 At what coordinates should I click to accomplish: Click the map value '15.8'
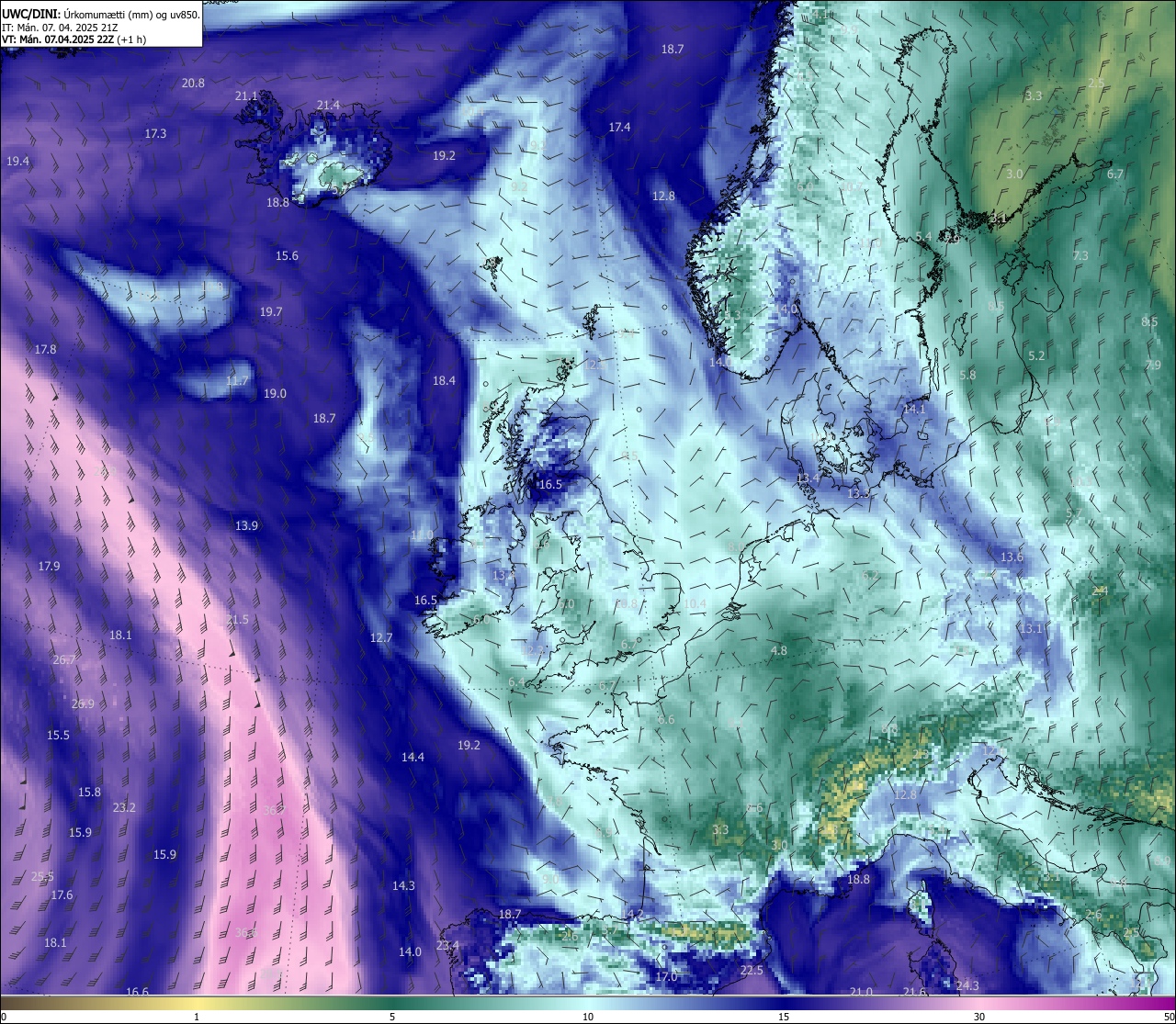(89, 793)
